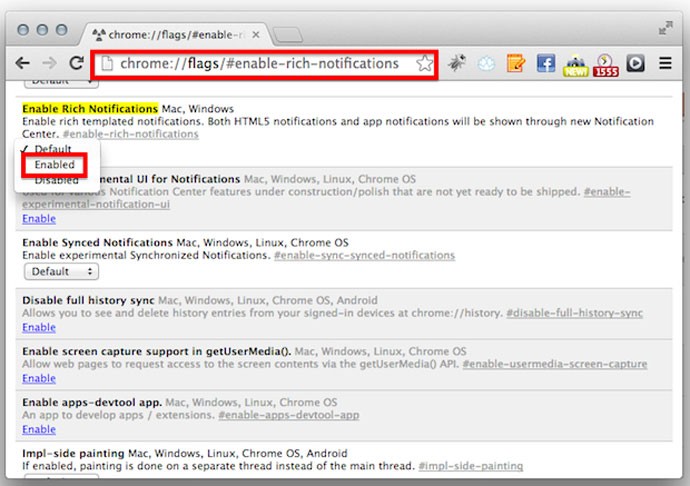Open the Chrome hamburger menu
This screenshot has width=690, height=486.
(666, 64)
